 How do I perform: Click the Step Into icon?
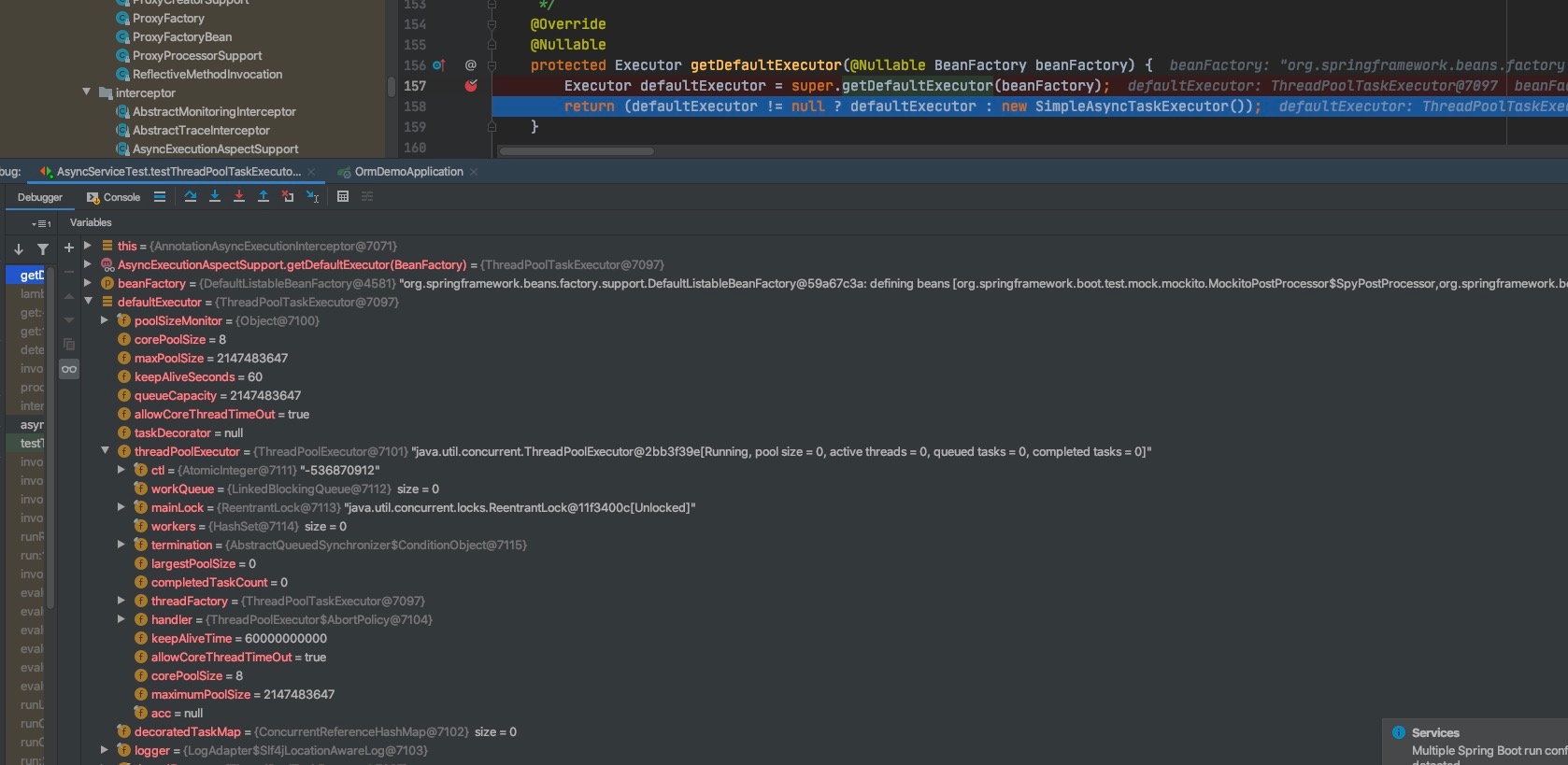coord(215,196)
